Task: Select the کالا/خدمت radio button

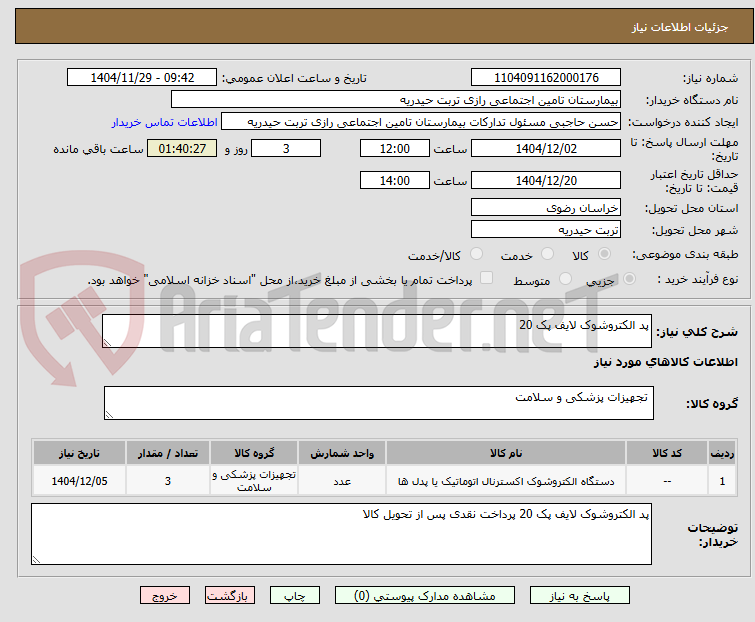Action: pyautogui.click(x=476, y=254)
